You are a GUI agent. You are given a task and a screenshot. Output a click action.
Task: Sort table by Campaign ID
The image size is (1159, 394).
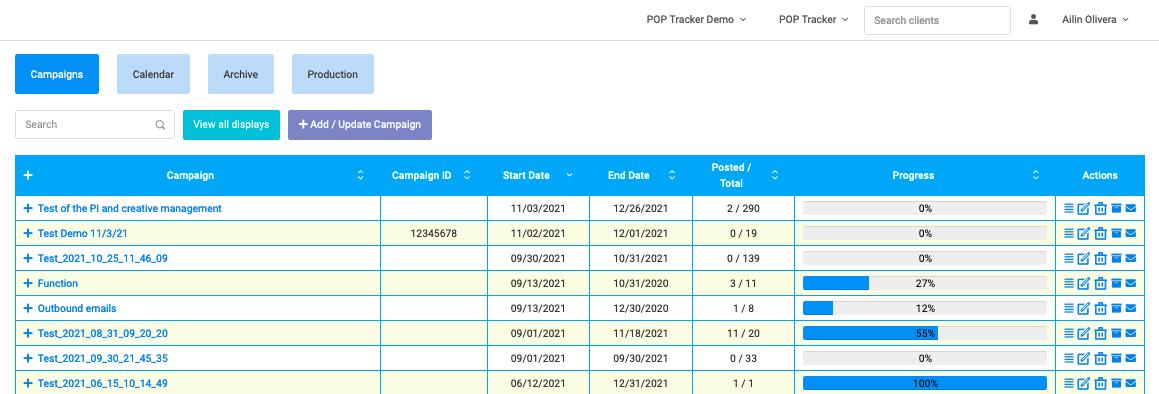pos(467,176)
